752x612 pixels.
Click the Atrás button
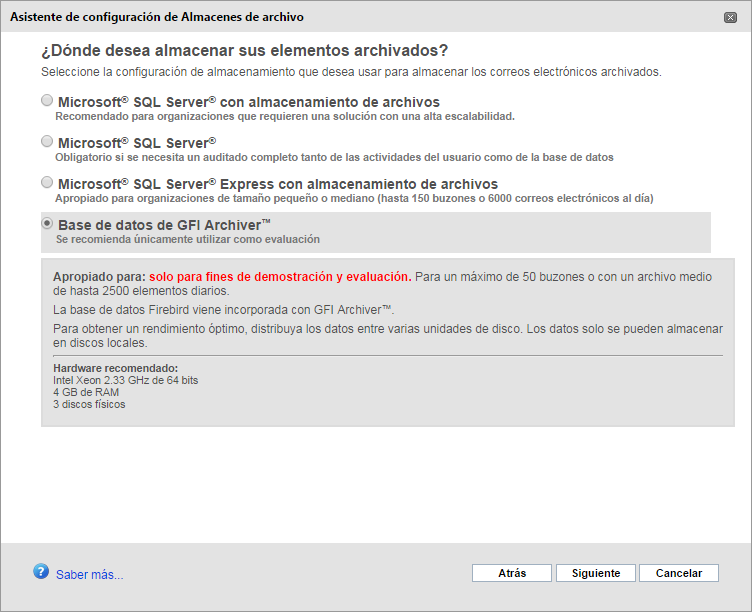(512, 573)
